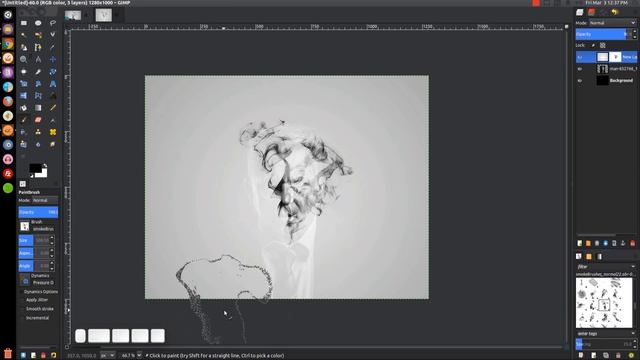Switch to the first image tab thumbnail
The height and width of the screenshot is (360, 640).
pos(73,16)
